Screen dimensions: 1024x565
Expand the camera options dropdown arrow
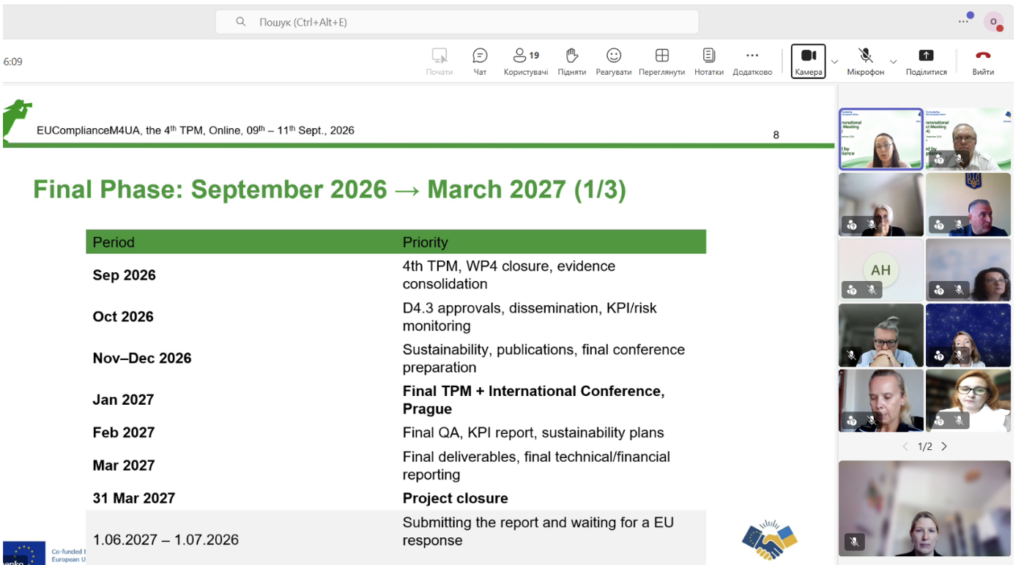pos(835,62)
